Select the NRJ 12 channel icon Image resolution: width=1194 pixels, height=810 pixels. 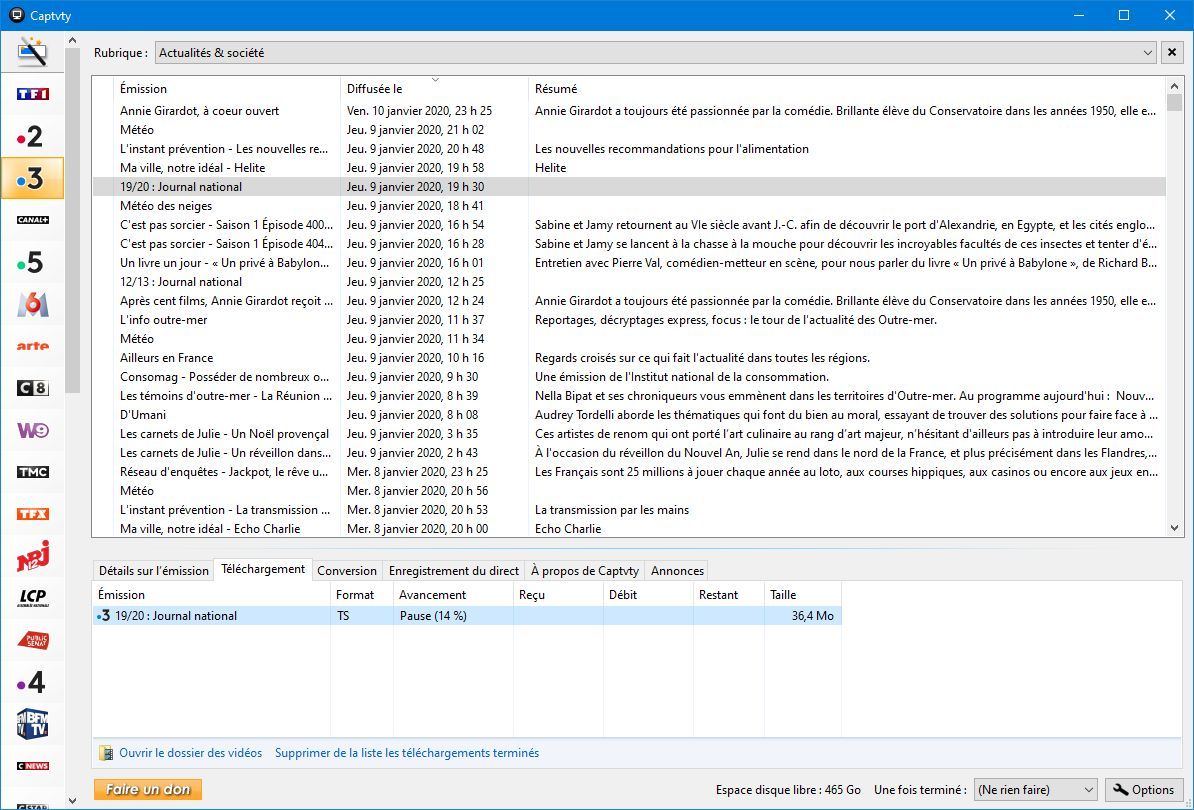coord(32,556)
